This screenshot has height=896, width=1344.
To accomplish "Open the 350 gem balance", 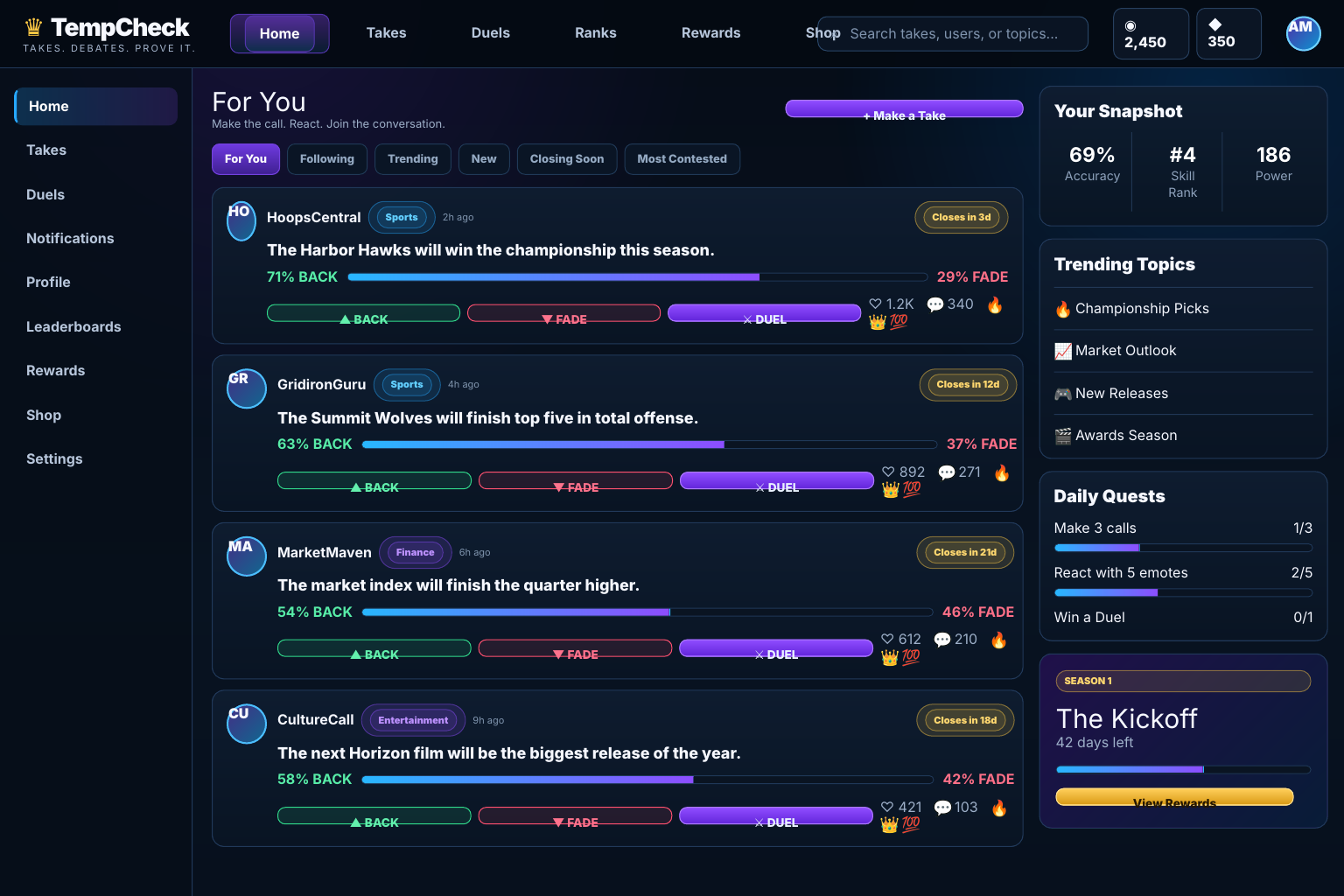I will (x=1228, y=34).
